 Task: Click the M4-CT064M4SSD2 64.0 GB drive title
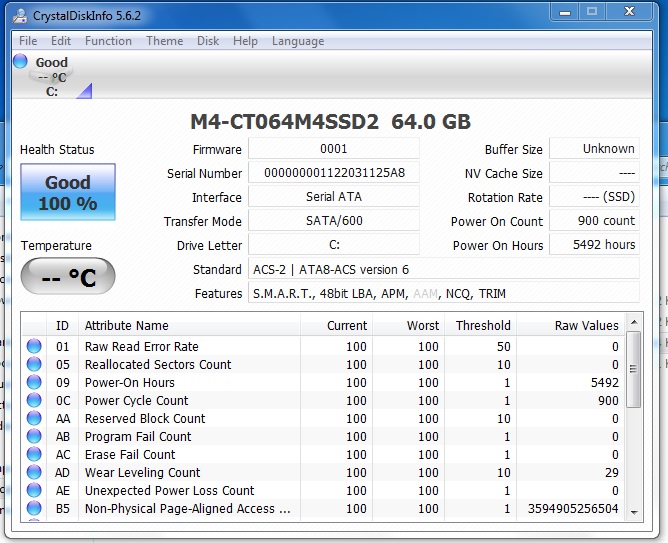pyautogui.click(x=331, y=122)
